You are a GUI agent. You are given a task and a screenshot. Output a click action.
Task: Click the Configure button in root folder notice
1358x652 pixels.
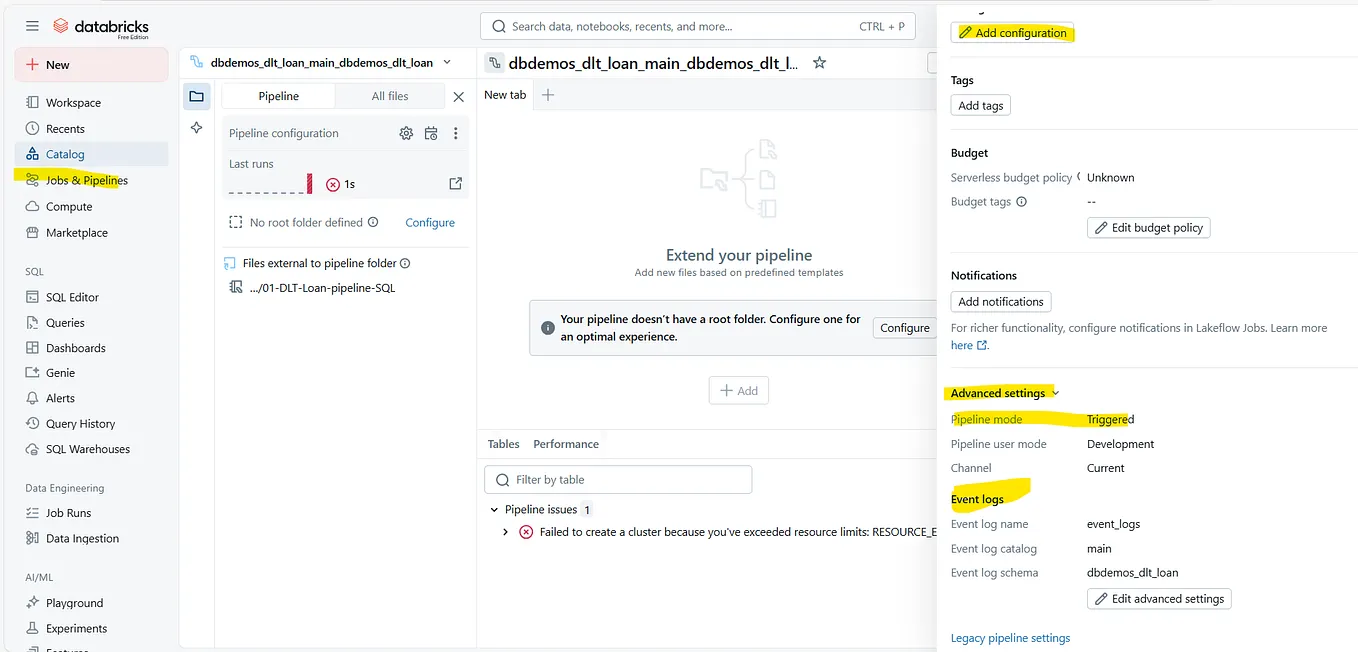click(905, 328)
